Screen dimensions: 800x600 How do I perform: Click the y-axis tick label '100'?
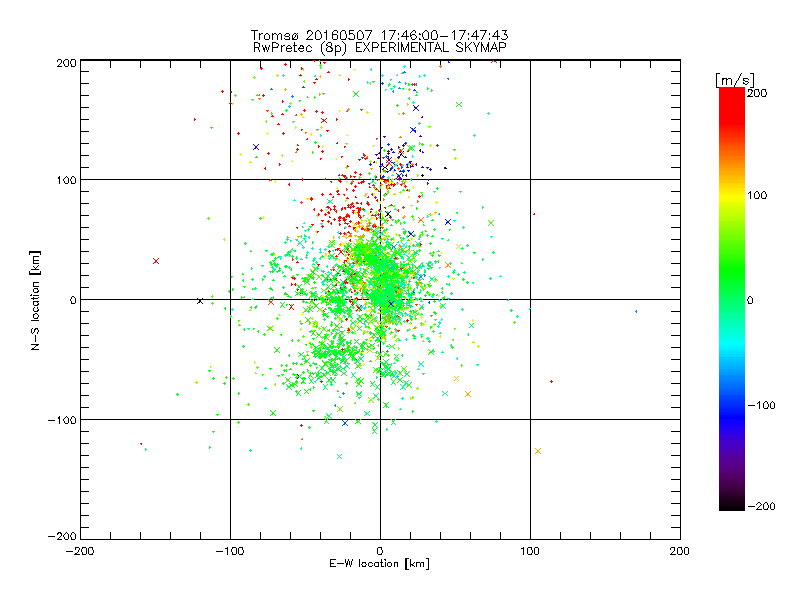point(66,181)
